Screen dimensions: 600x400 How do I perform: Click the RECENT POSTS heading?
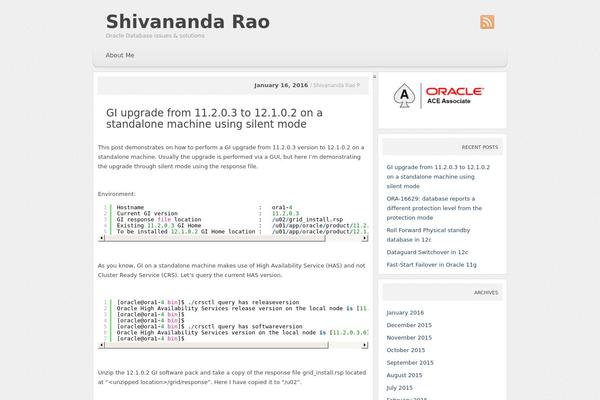(x=480, y=147)
